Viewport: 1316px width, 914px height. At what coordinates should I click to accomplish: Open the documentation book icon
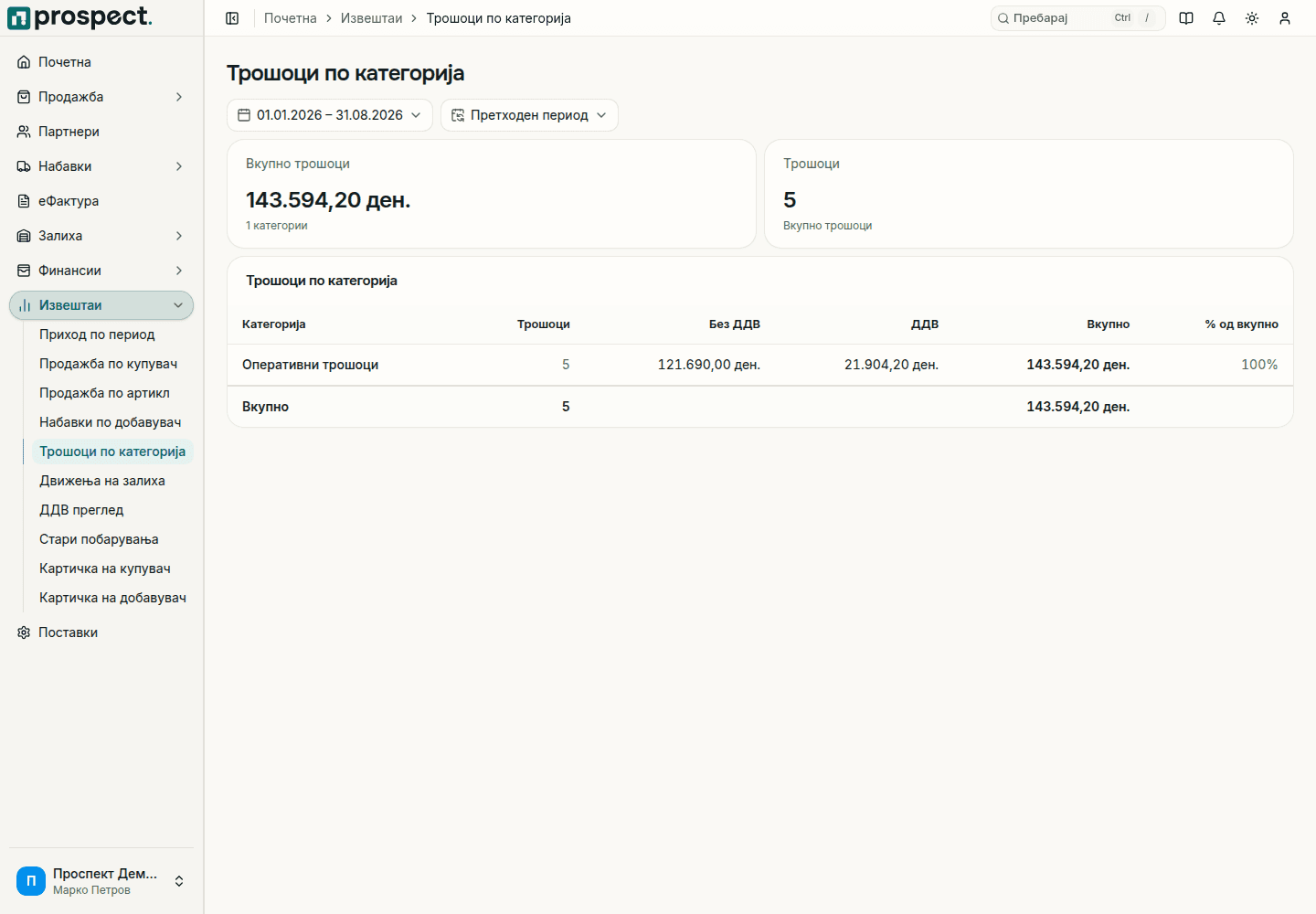1186,18
